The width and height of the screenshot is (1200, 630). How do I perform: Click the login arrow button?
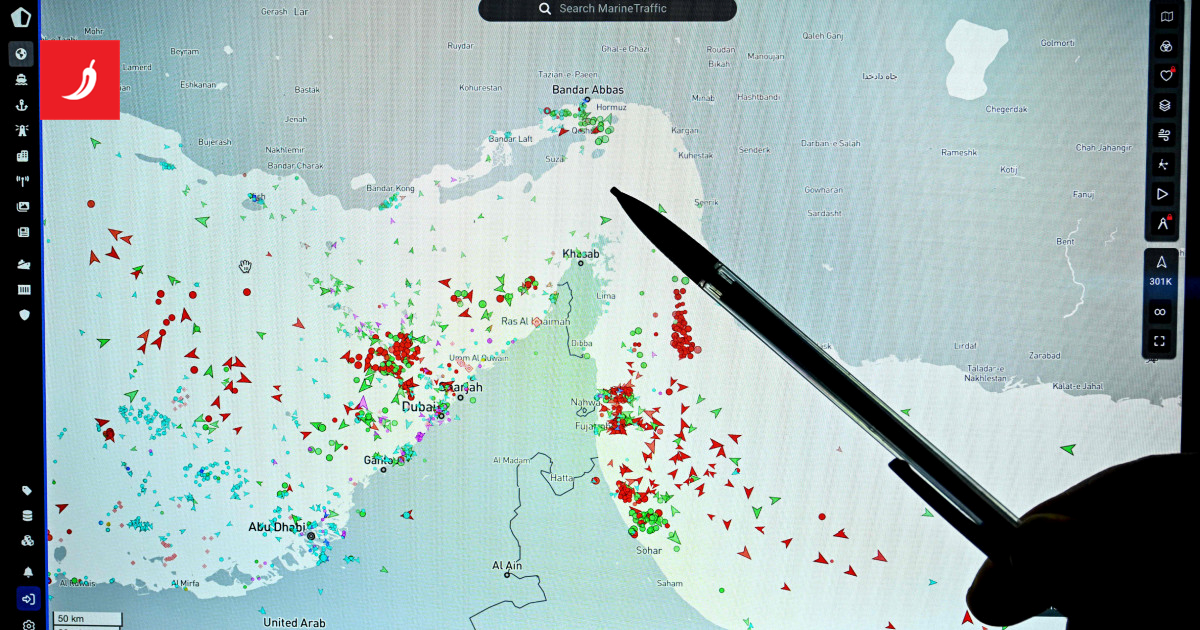click(28, 599)
